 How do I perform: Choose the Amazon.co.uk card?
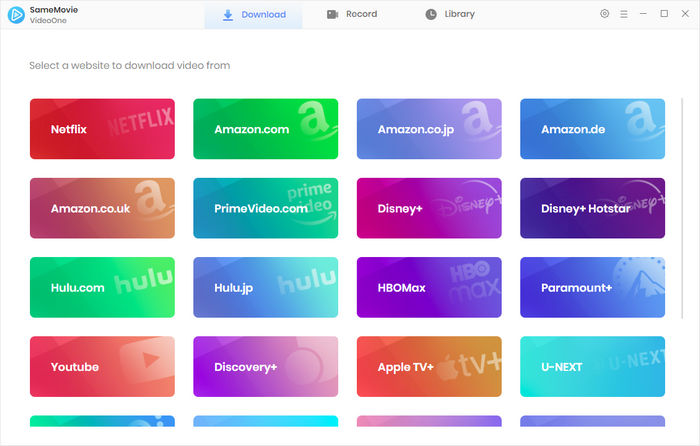pos(102,208)
